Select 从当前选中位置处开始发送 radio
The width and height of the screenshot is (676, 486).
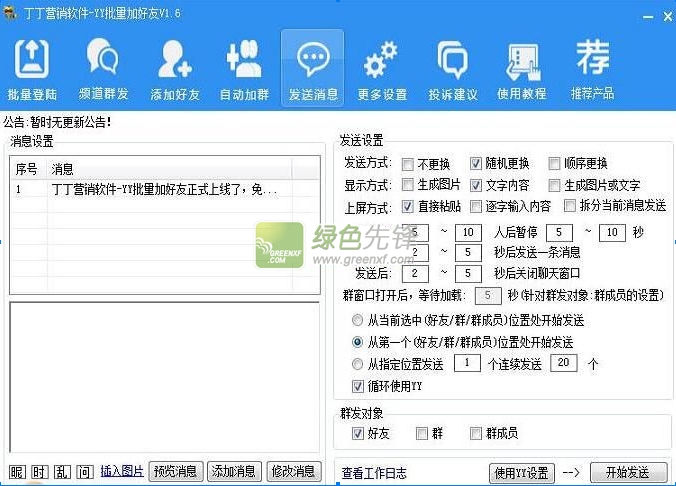click(x=357, y=320)
